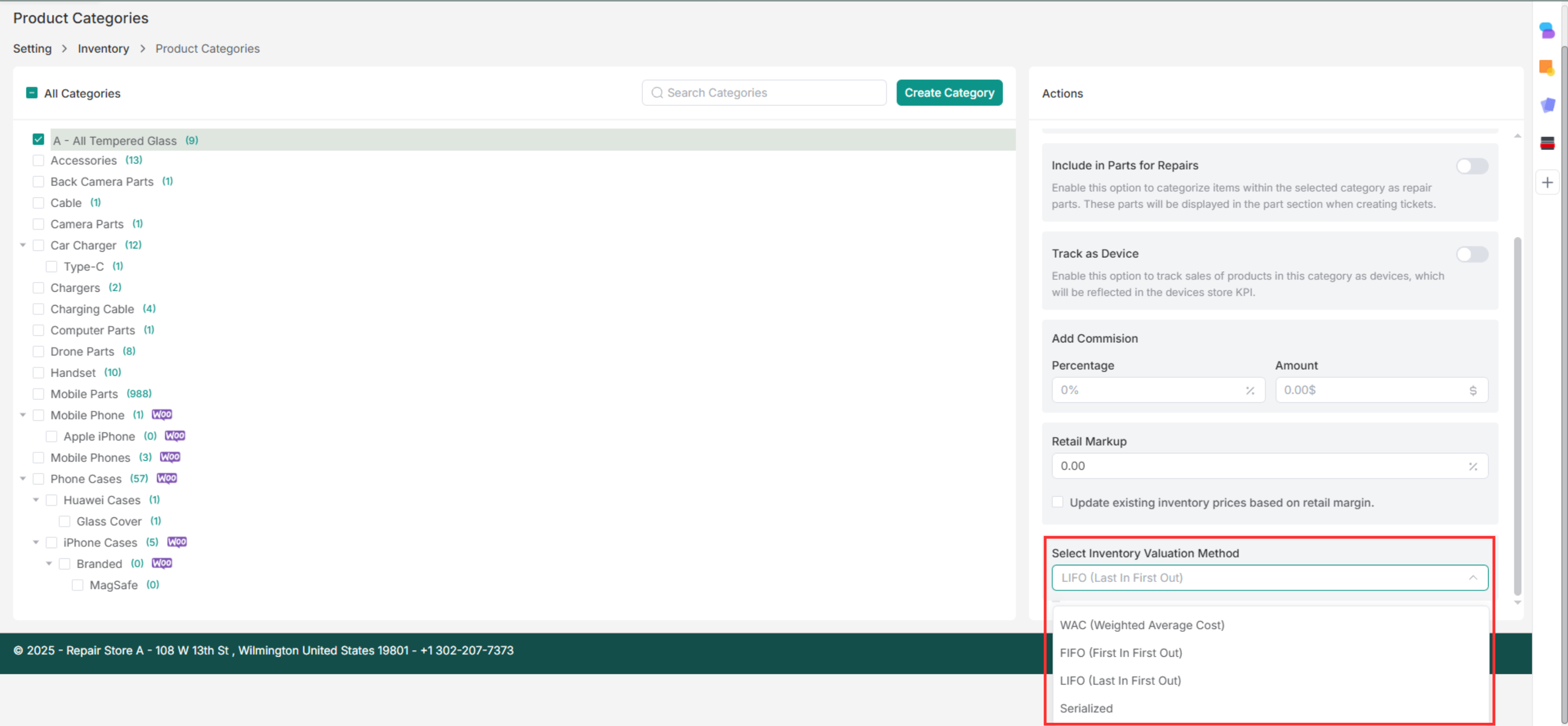Image resolution: width=1568 pixels, height=726 pixels.
Task: Click the Woo badge beside Mobile Phones
Action: [x=170, y=457]
